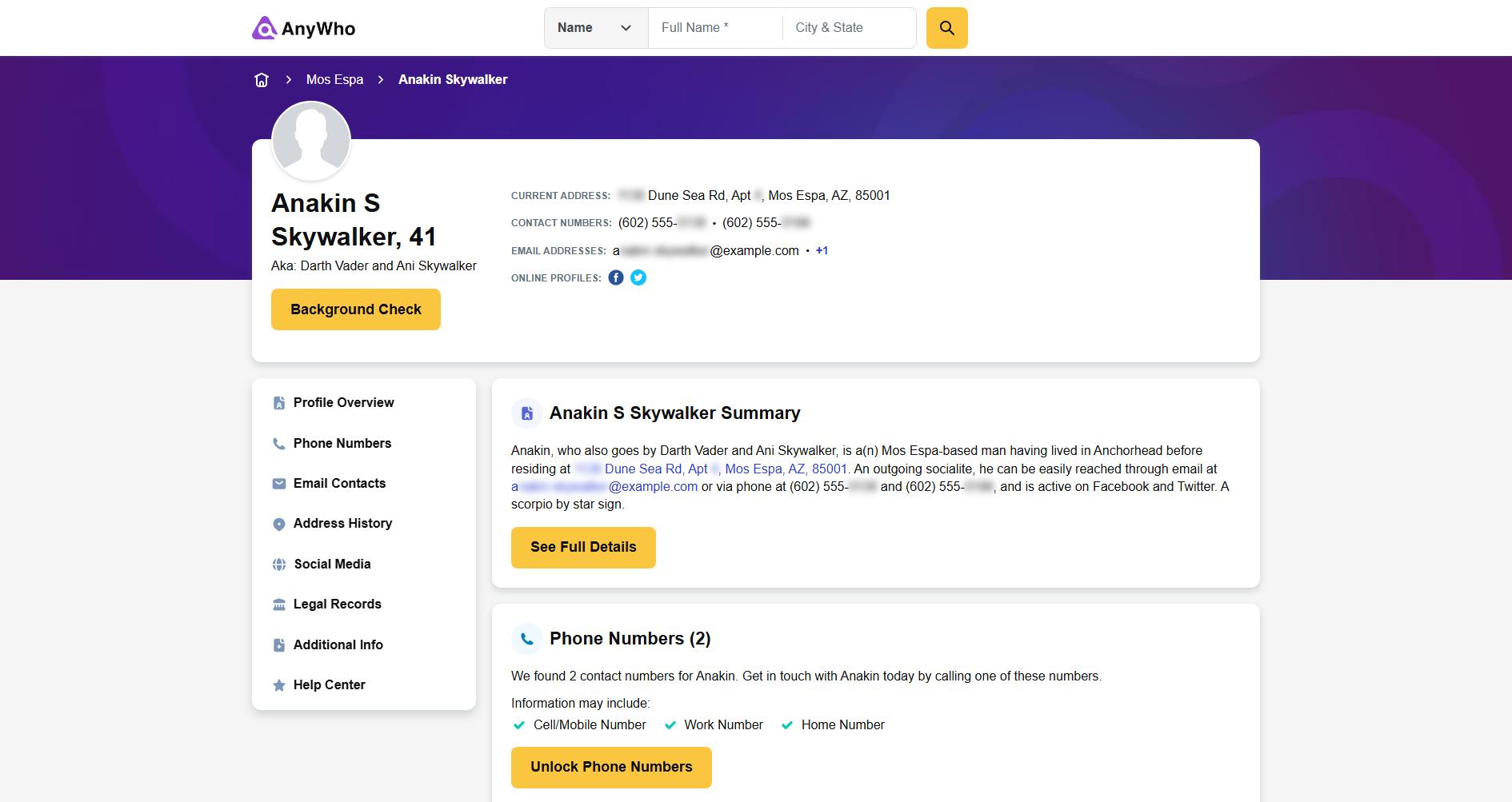Click the Aka: Darth Vader alias text

pyautogui.click(x=374, y=266)
